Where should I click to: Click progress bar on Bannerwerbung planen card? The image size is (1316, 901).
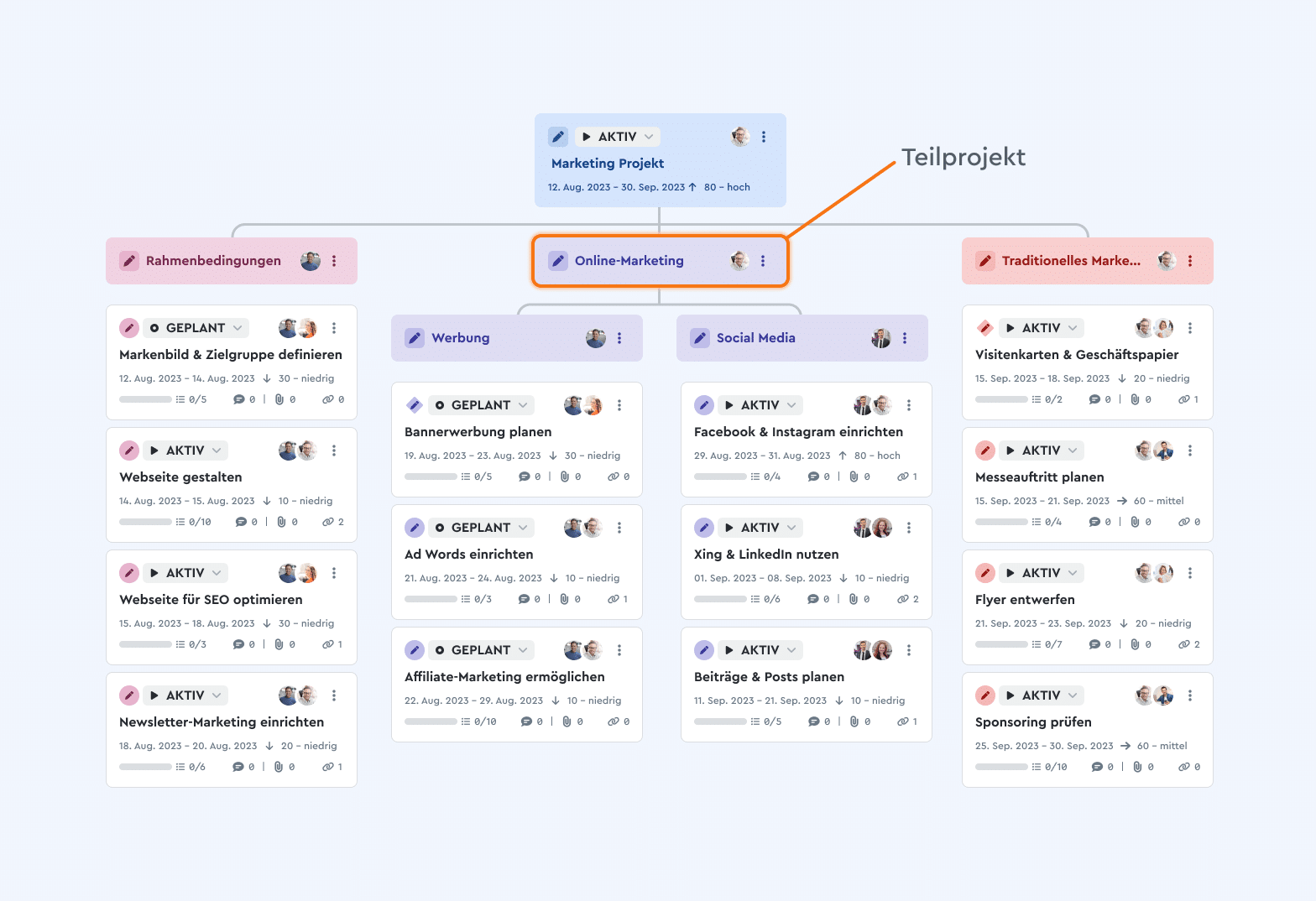(x=431, y=477)
